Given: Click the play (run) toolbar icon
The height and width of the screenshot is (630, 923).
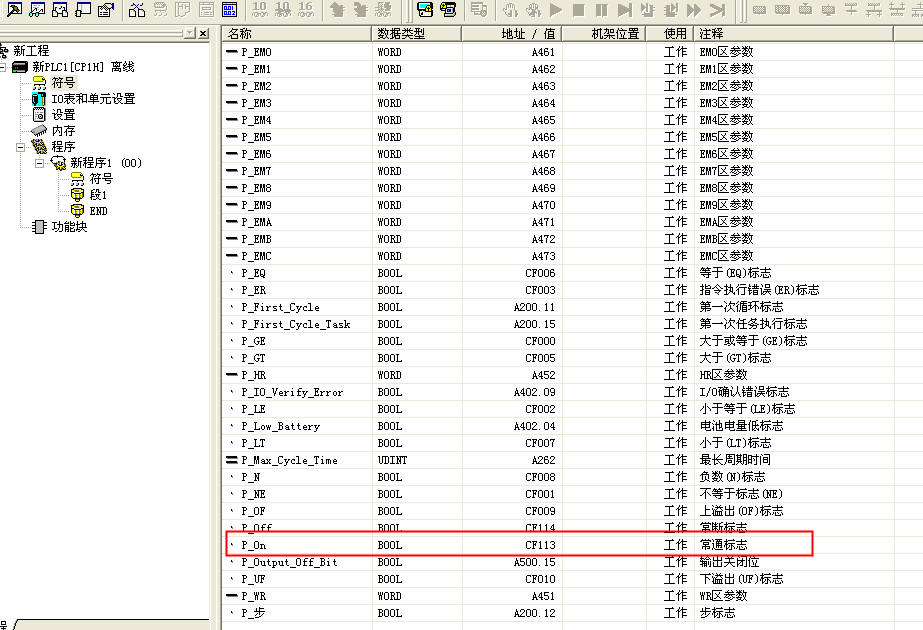Looking at the screenshot, I should [556, 10].
